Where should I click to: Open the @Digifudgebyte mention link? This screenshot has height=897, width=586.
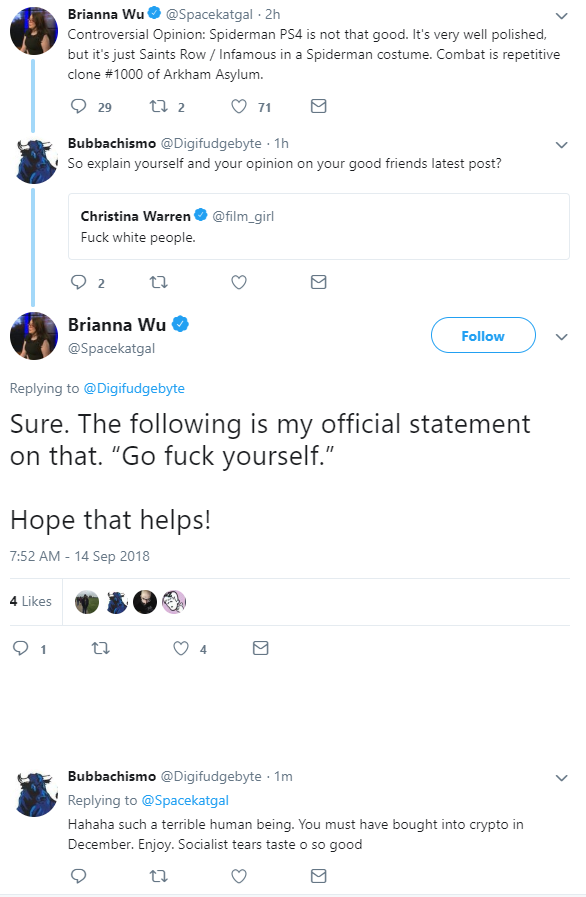tap(134, 388)
